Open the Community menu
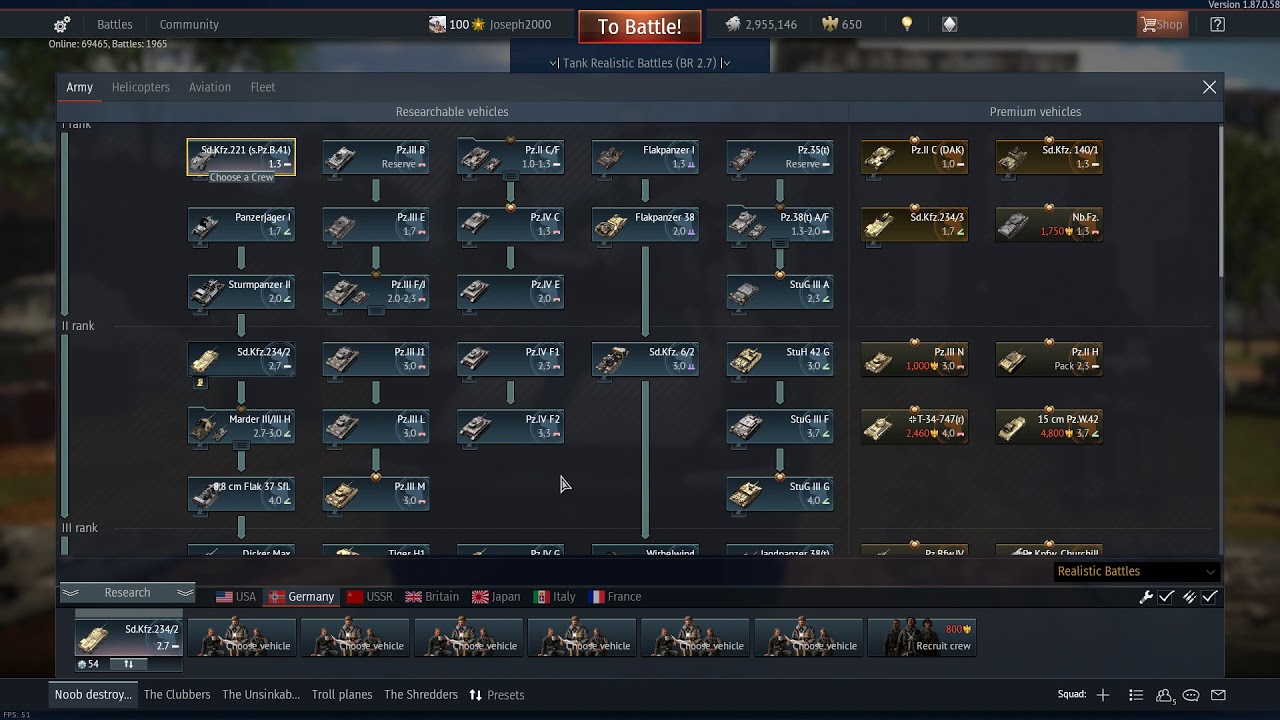 tap(189, 24)
